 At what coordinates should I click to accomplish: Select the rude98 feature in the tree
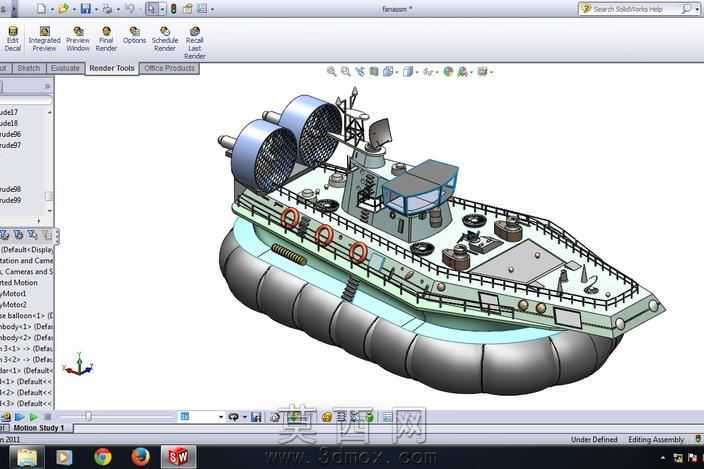point(11,189)
